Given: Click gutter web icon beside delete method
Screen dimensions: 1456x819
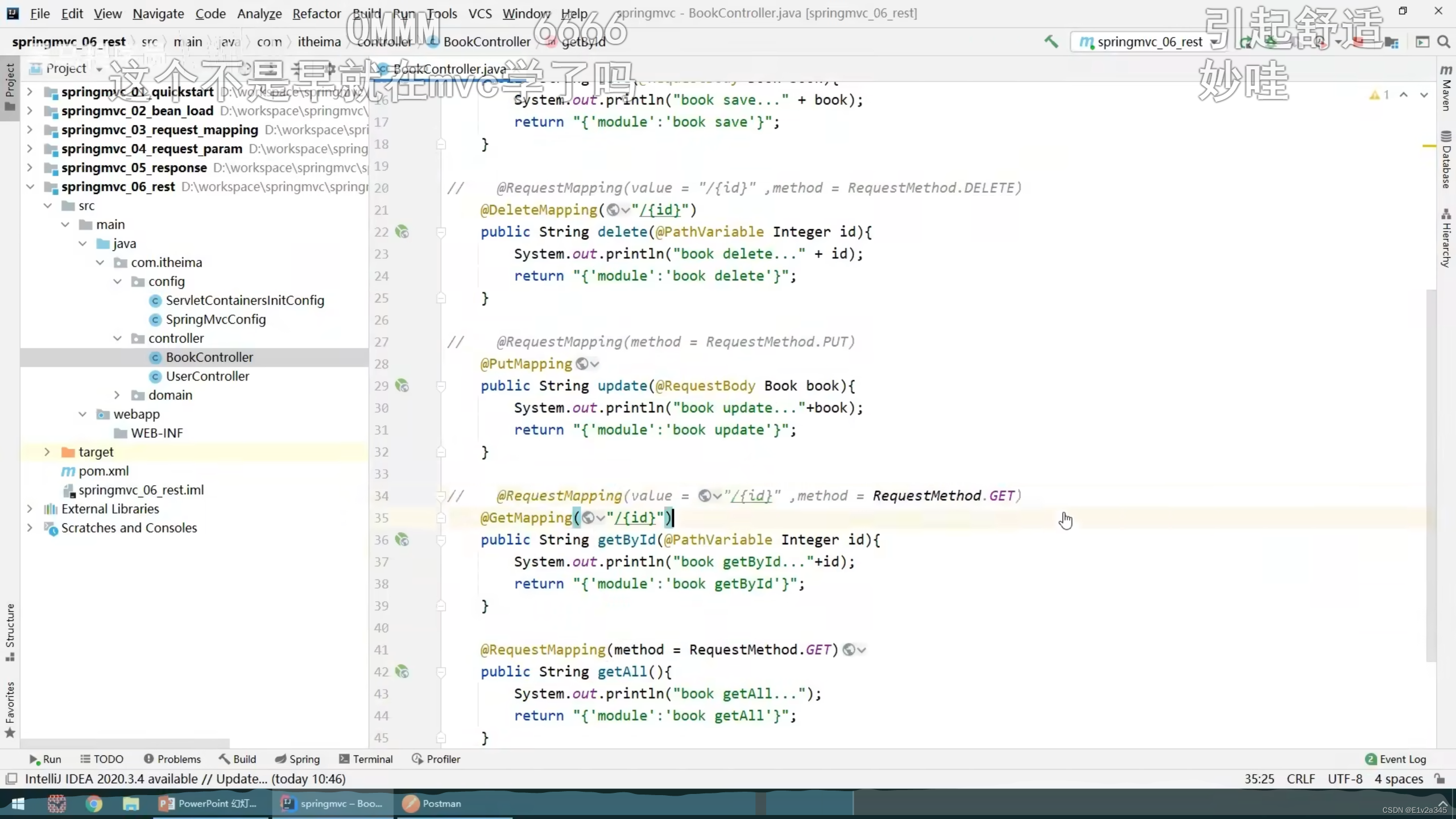Looking at the screenshot, I should [x=402, y=232].
